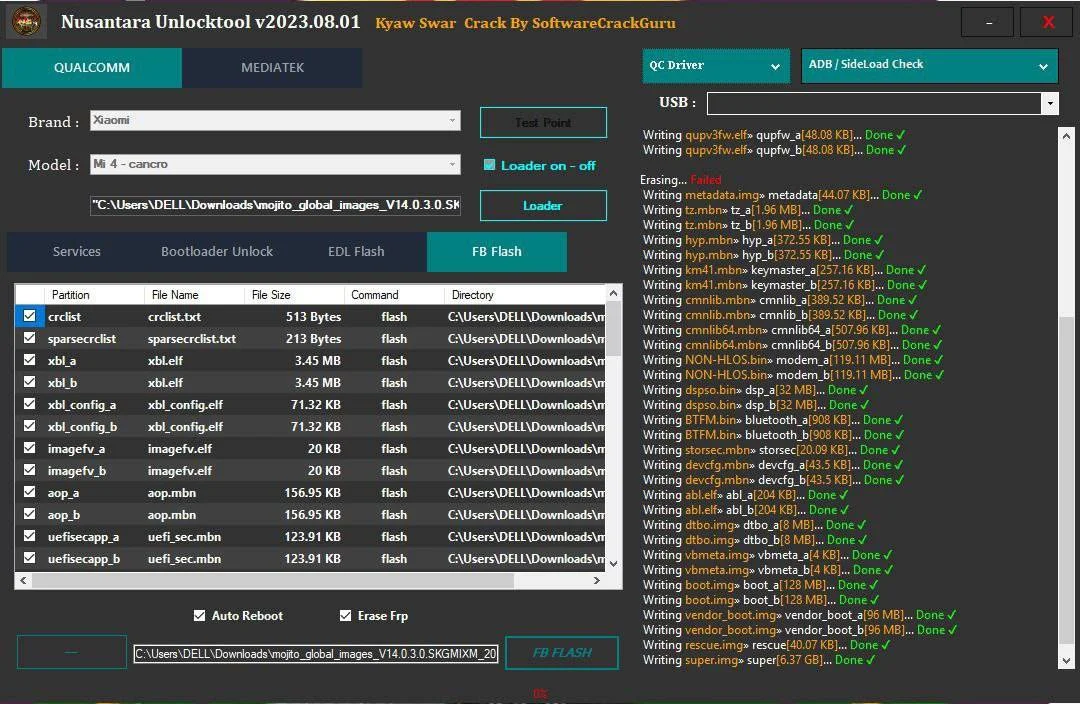The width and height of the screenshot is (1080, 704).
Task: Uncheck the uefisecapp_a partition checkbox
Action: click(29, 536)
